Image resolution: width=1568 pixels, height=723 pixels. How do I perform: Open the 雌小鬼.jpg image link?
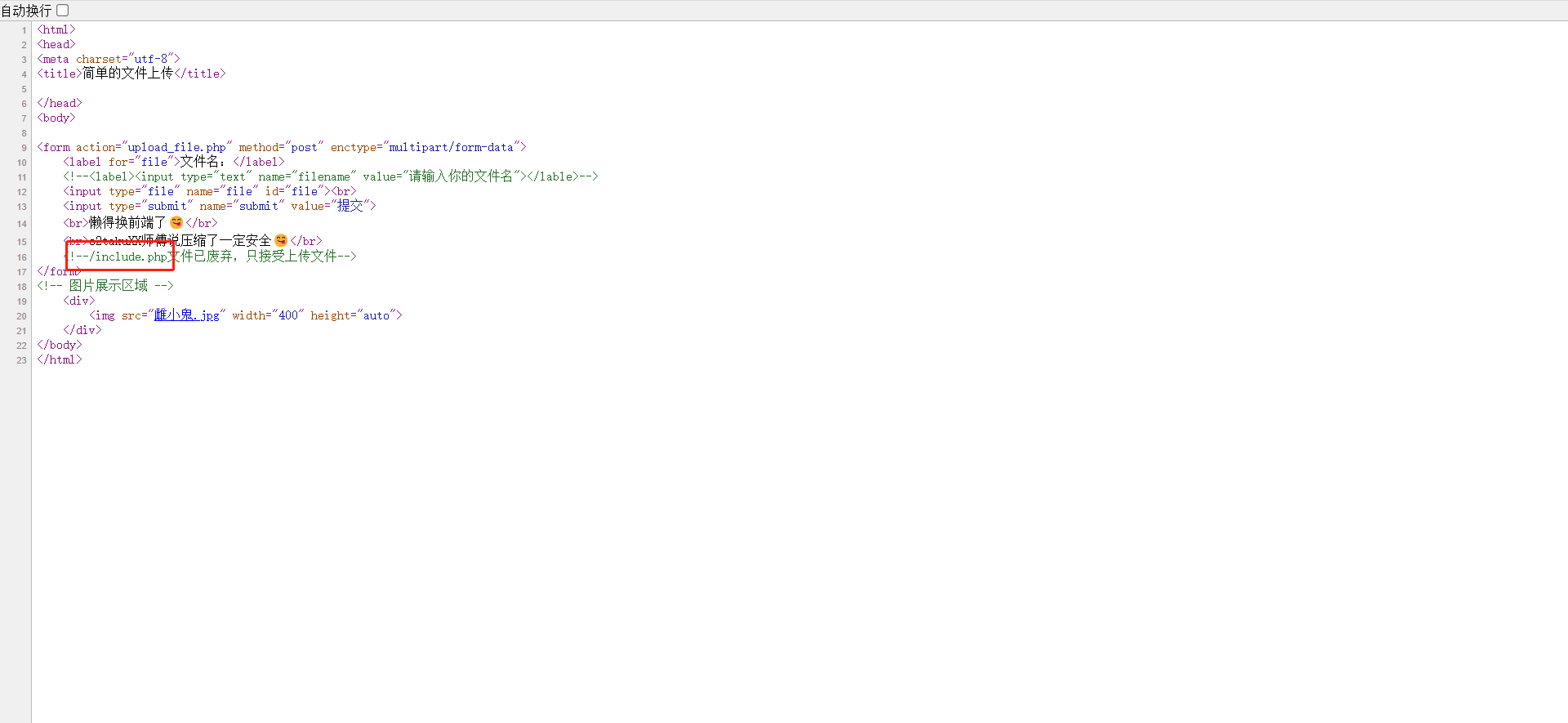point(186,315)
